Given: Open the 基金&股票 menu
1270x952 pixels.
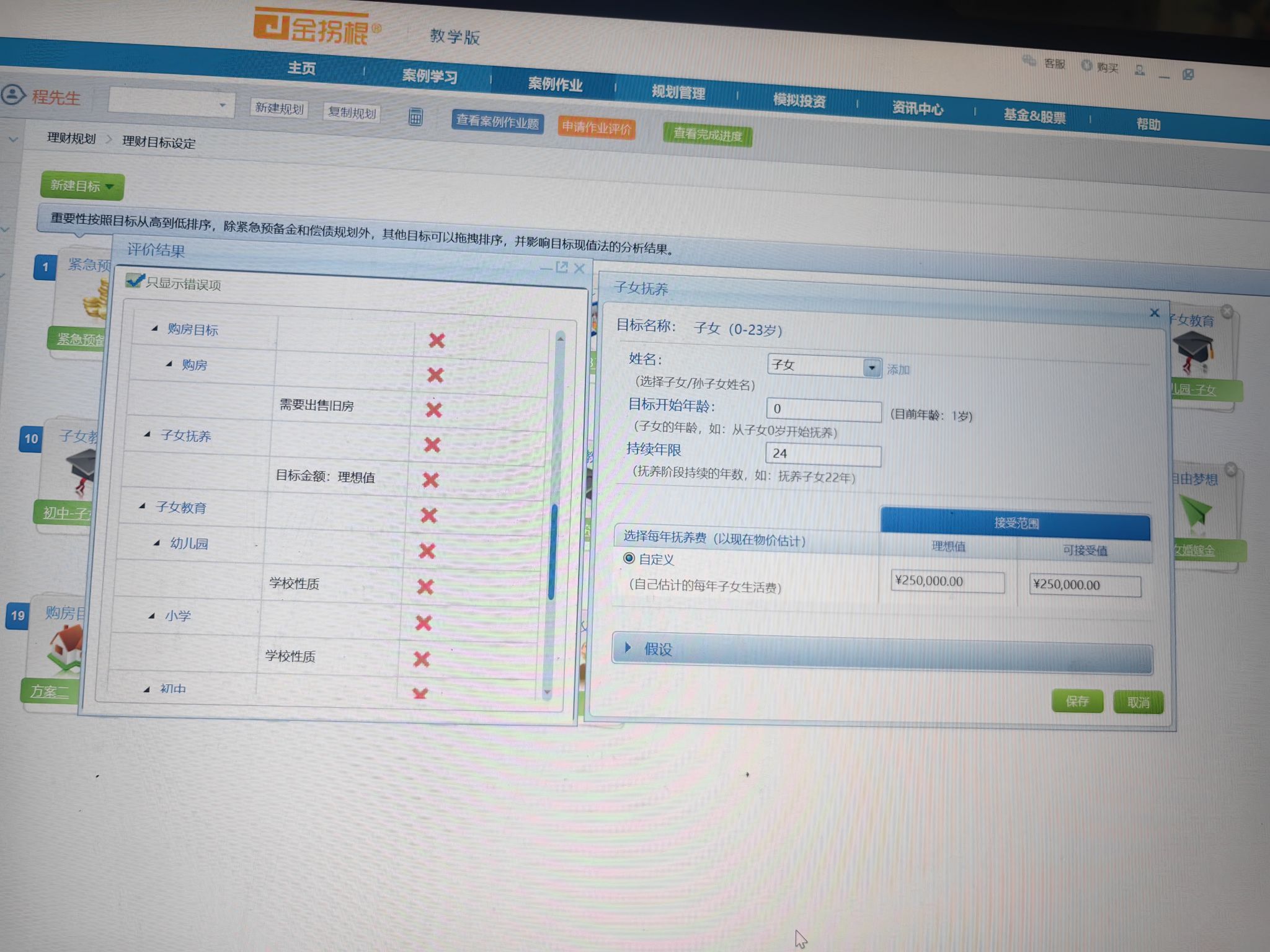Looking at the screenshot, I should coord(1034,116).
